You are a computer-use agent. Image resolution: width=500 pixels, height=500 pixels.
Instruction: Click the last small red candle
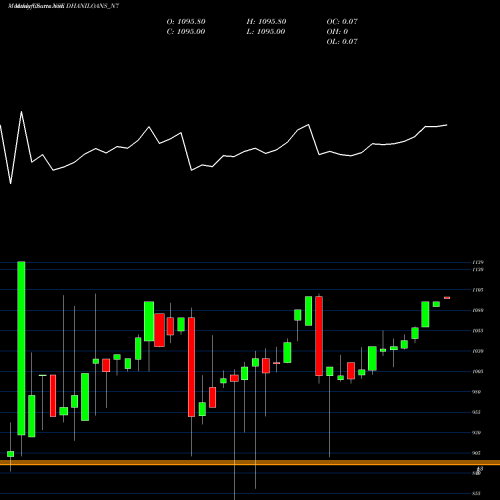(x=447, y=298)
